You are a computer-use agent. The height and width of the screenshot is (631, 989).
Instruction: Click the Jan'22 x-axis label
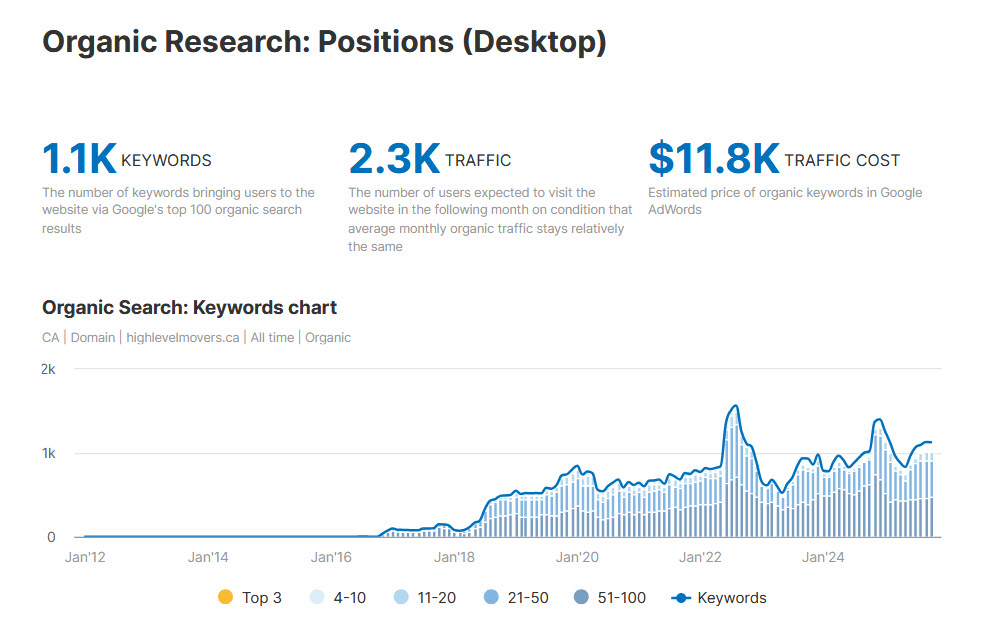click(699, 557)
